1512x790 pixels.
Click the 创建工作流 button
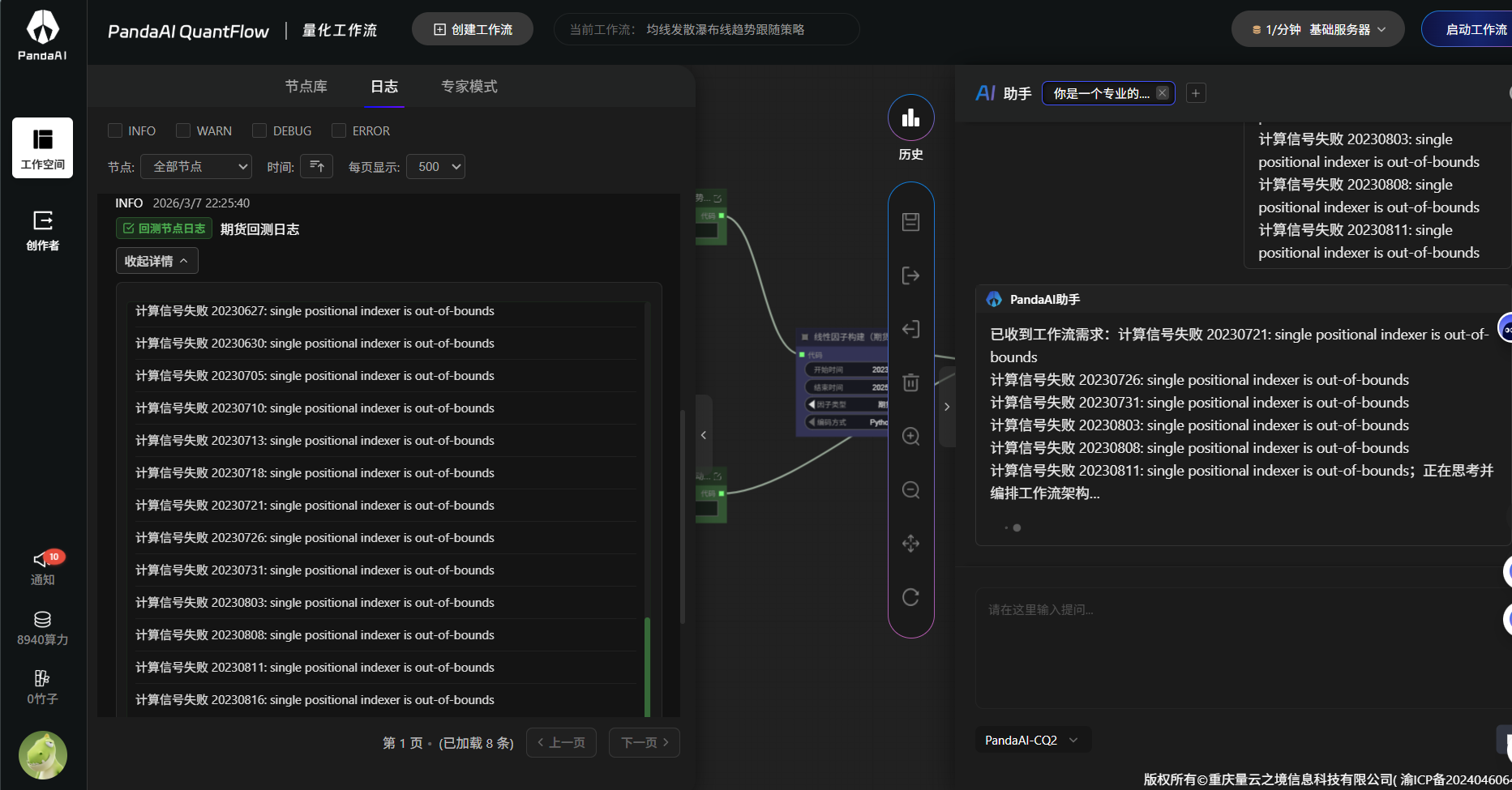(473, 29)
